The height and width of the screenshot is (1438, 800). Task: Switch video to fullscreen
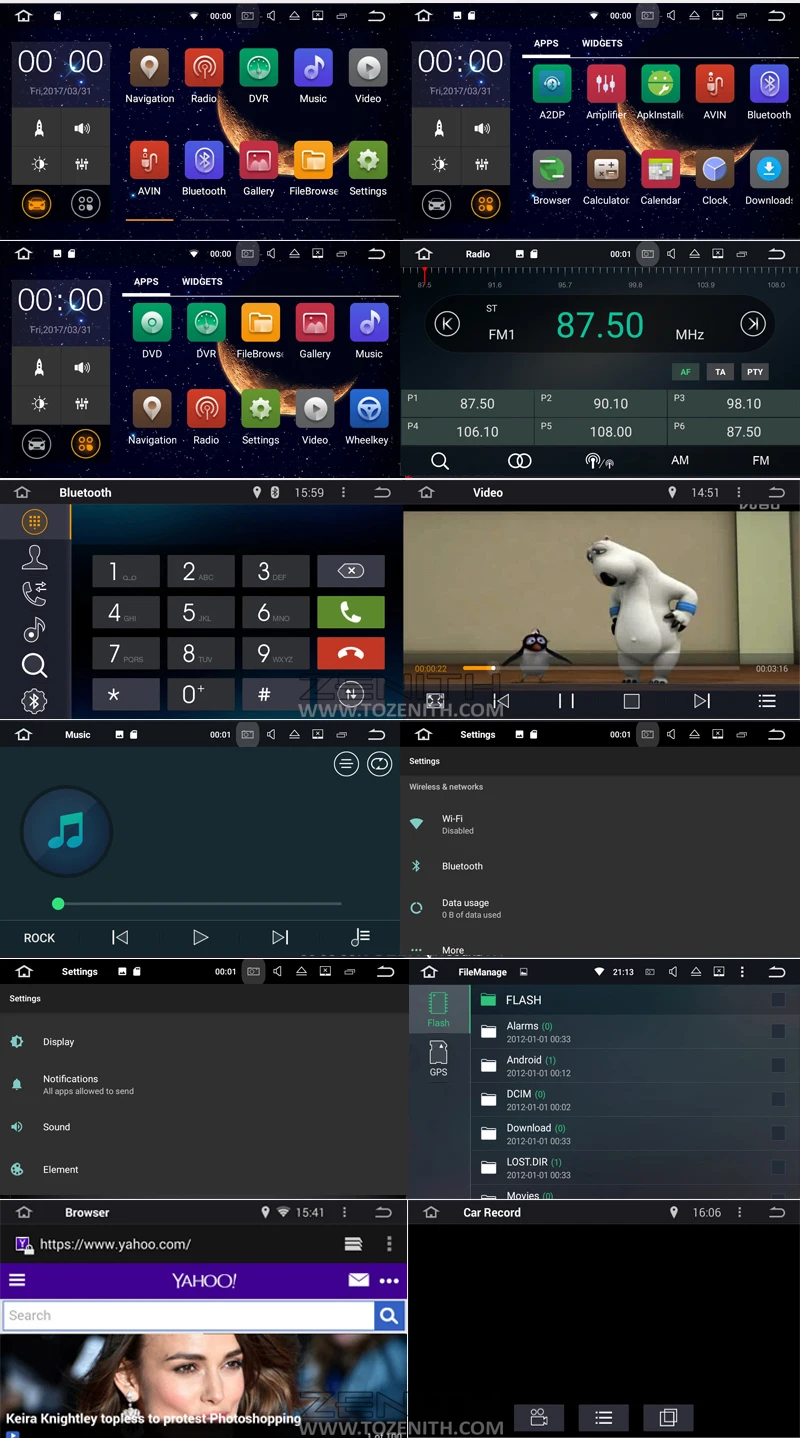(x=435, y=701)
